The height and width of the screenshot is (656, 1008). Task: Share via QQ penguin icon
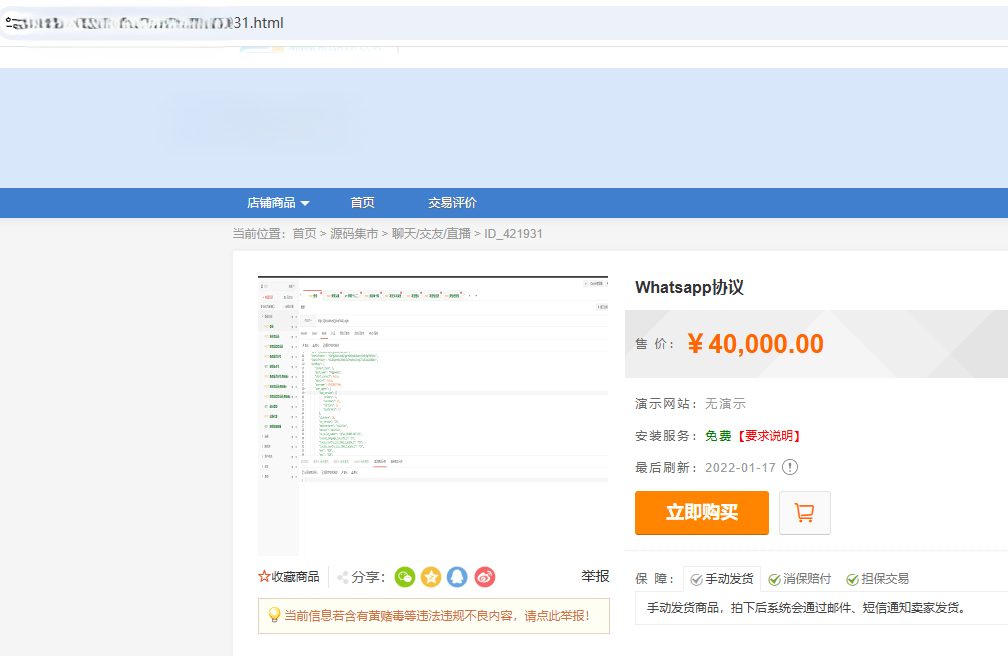pyautogui.click(x=457, y=577)
